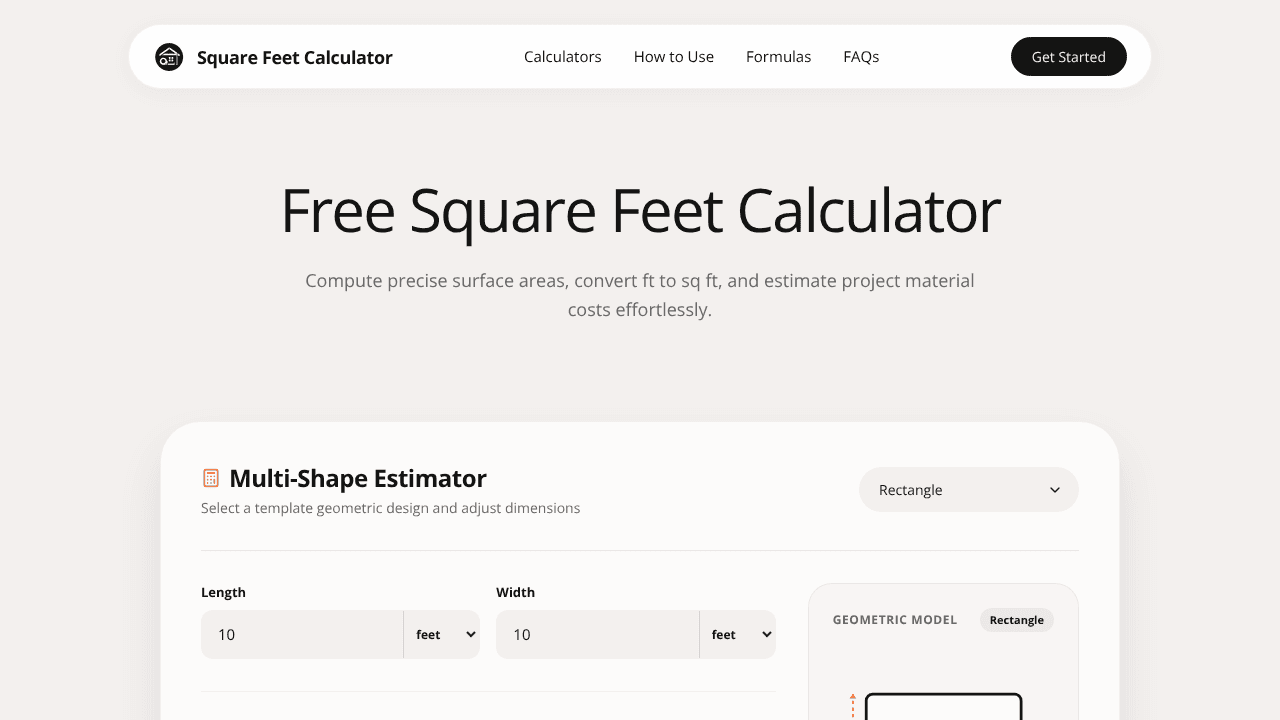Go to How to Use section
This screenshot has width=1280, height=720.
coord(674,57)
